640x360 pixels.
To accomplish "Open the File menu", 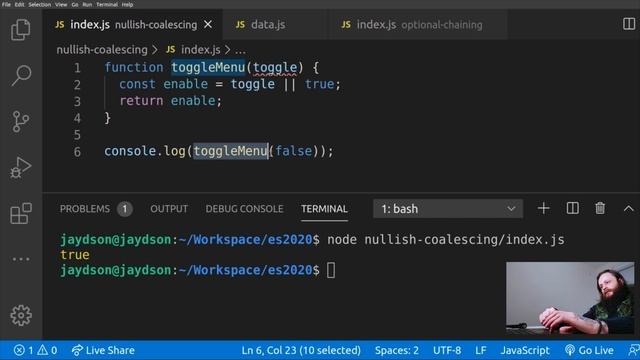I will pos(6,4).
